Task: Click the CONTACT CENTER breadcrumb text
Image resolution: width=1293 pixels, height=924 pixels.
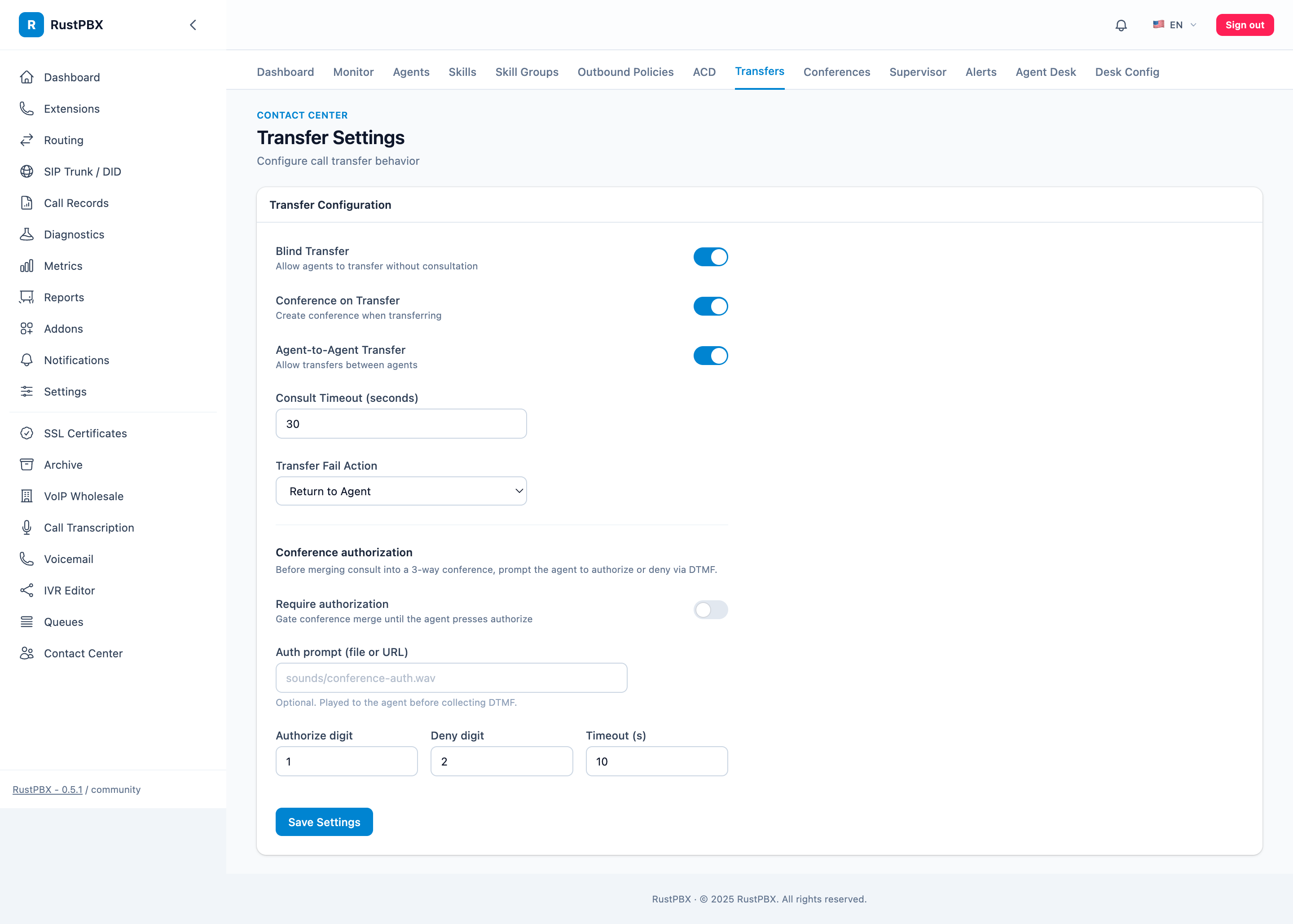Action: (302, 115)
